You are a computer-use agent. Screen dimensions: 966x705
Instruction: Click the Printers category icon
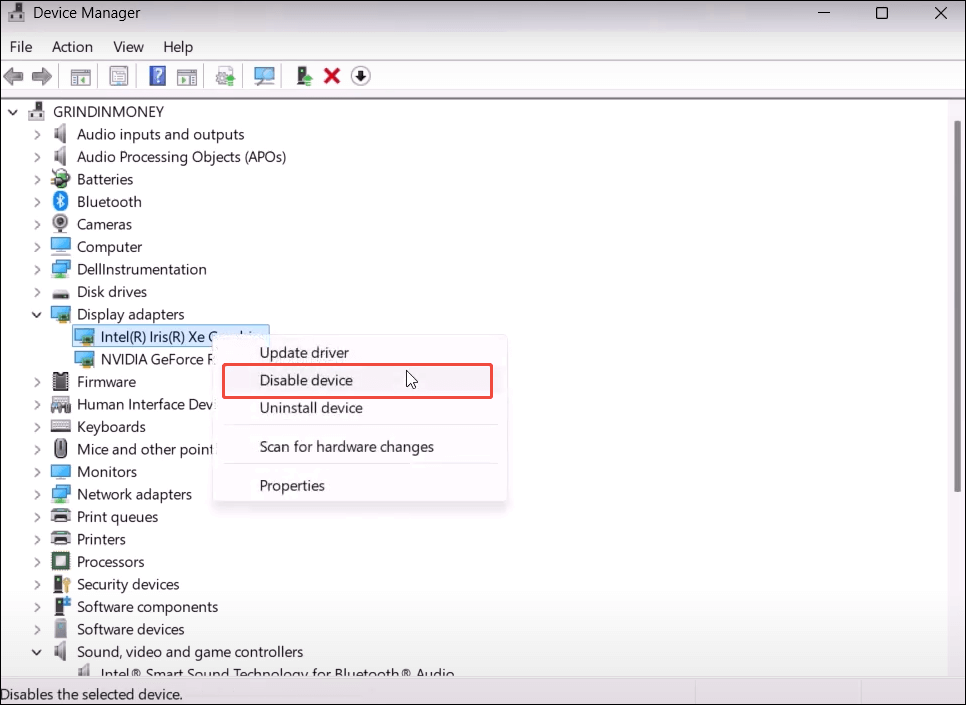[x=60, y=539]
